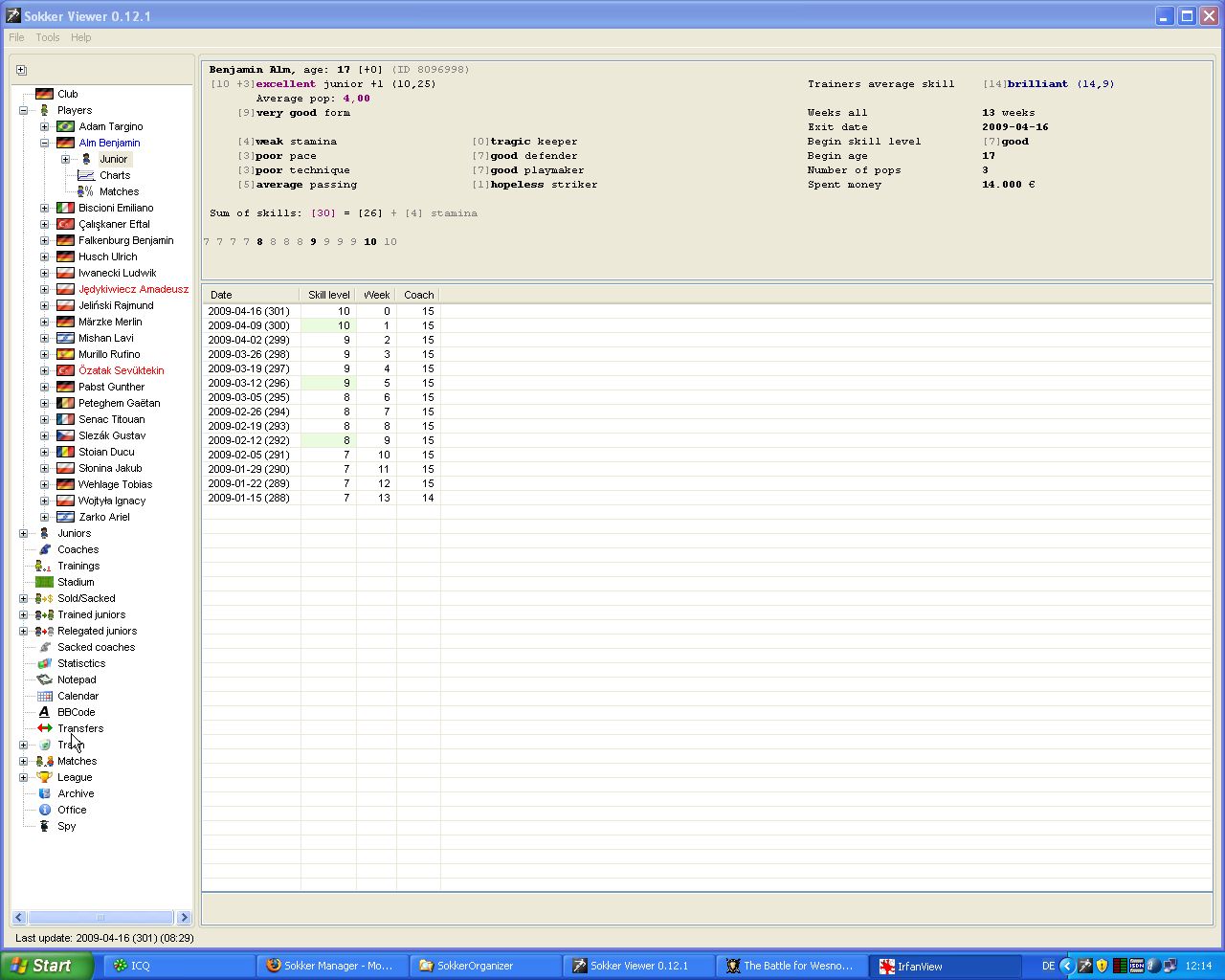Expand the Juniors tree node
The height and width of the screenshot is (980, 1225).
click(23, 533)
